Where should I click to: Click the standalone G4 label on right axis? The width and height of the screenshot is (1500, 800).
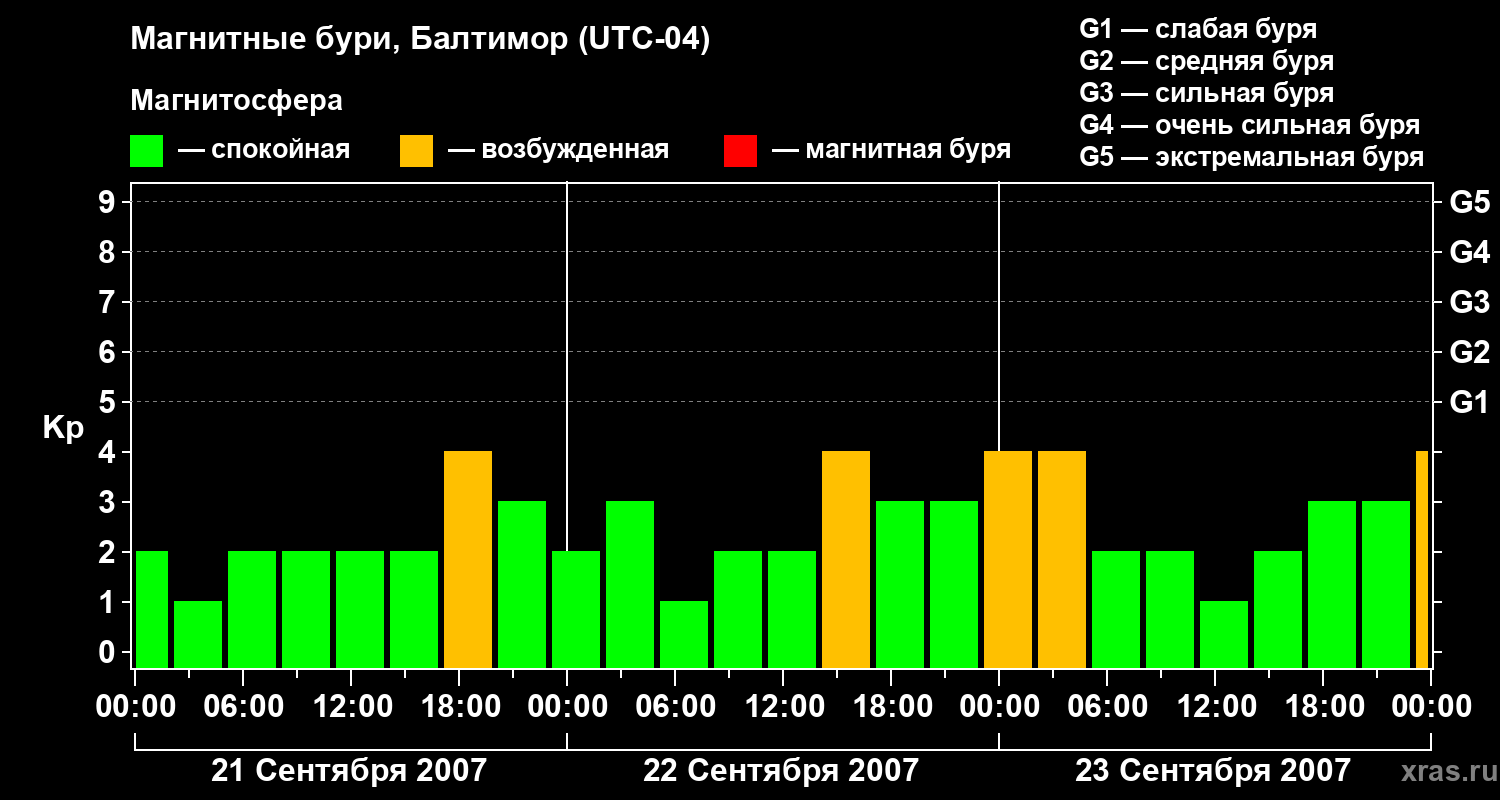[x=1469, y=252]
